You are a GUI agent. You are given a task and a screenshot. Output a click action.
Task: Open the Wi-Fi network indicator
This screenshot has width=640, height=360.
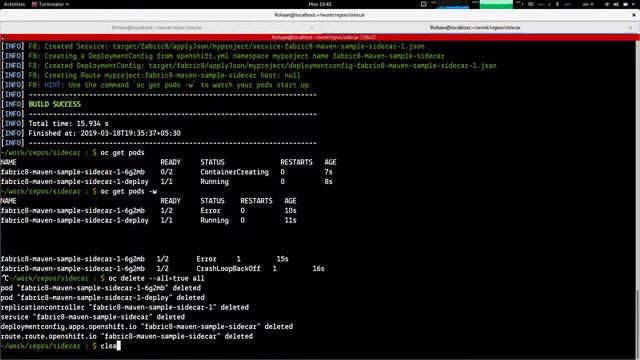pos(607,4)
